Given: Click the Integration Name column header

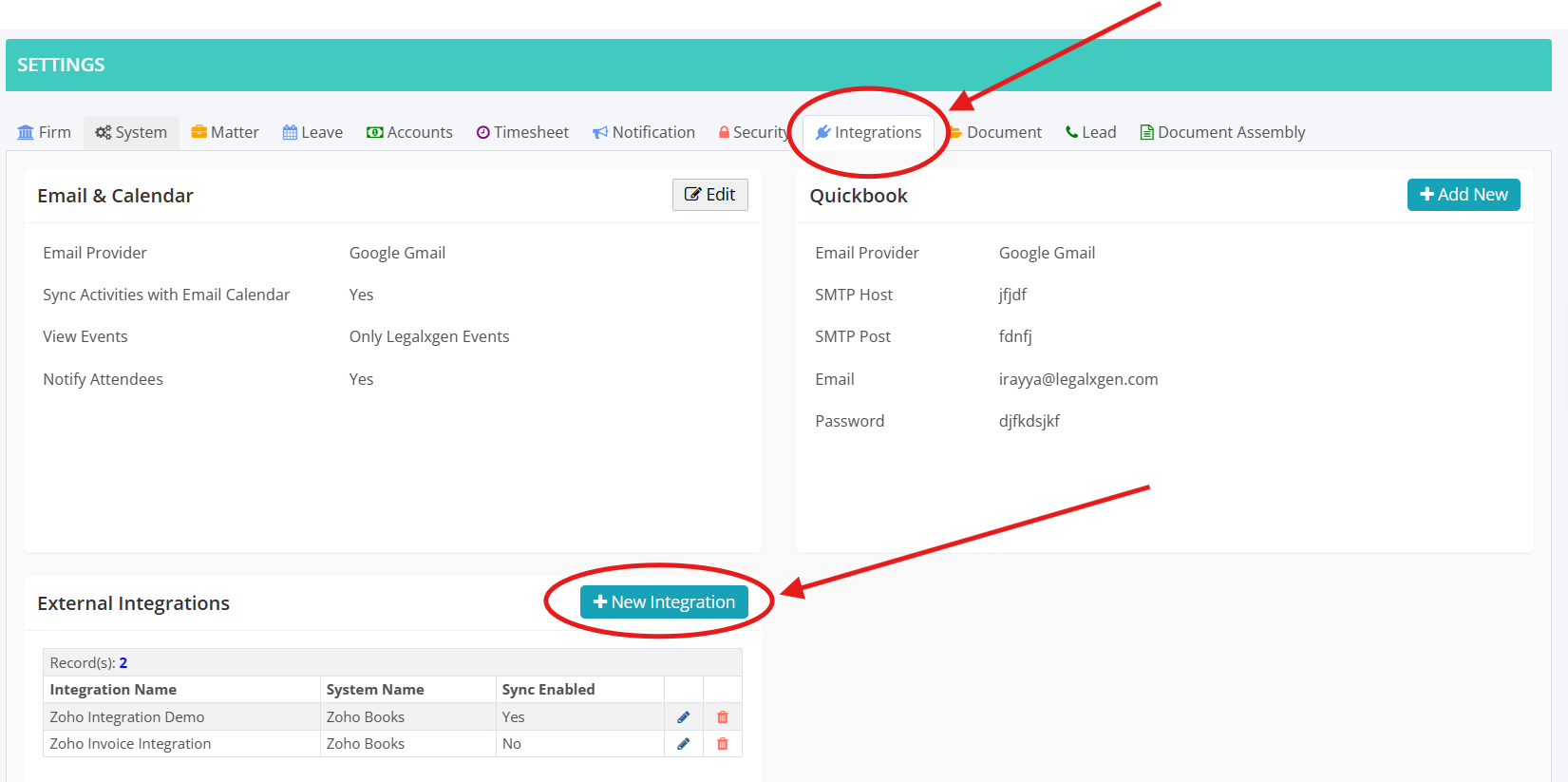Looking at the screenshot, I should click(113, 690).
